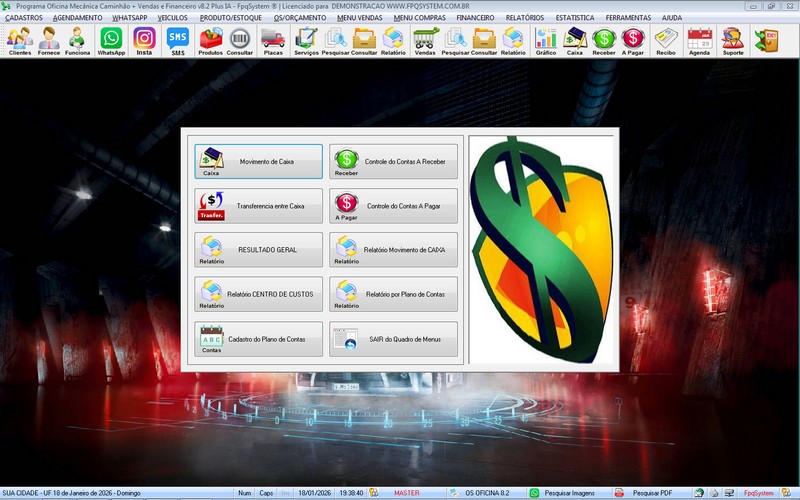
Task: Click the Placas truck icon
Action: point(272,41)
